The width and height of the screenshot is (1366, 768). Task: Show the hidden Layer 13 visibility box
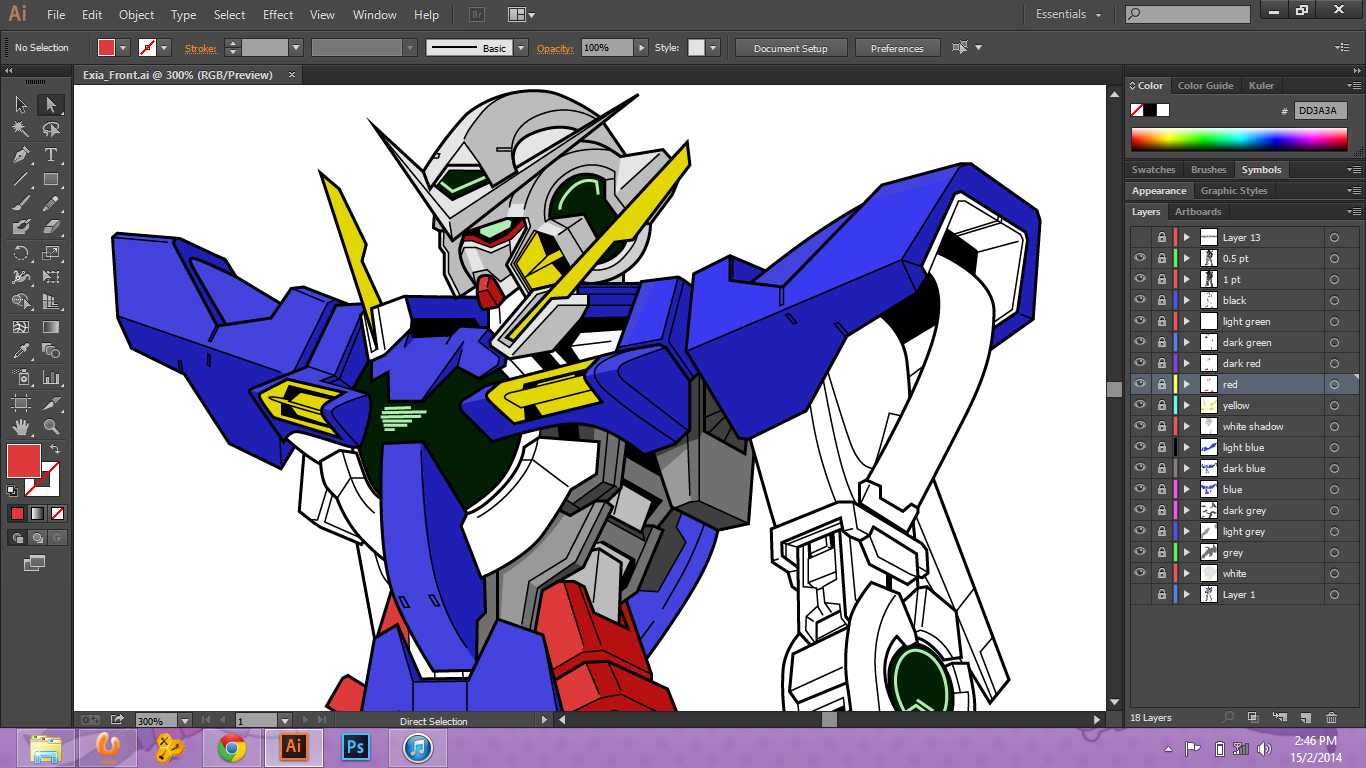coord(1140,237)
